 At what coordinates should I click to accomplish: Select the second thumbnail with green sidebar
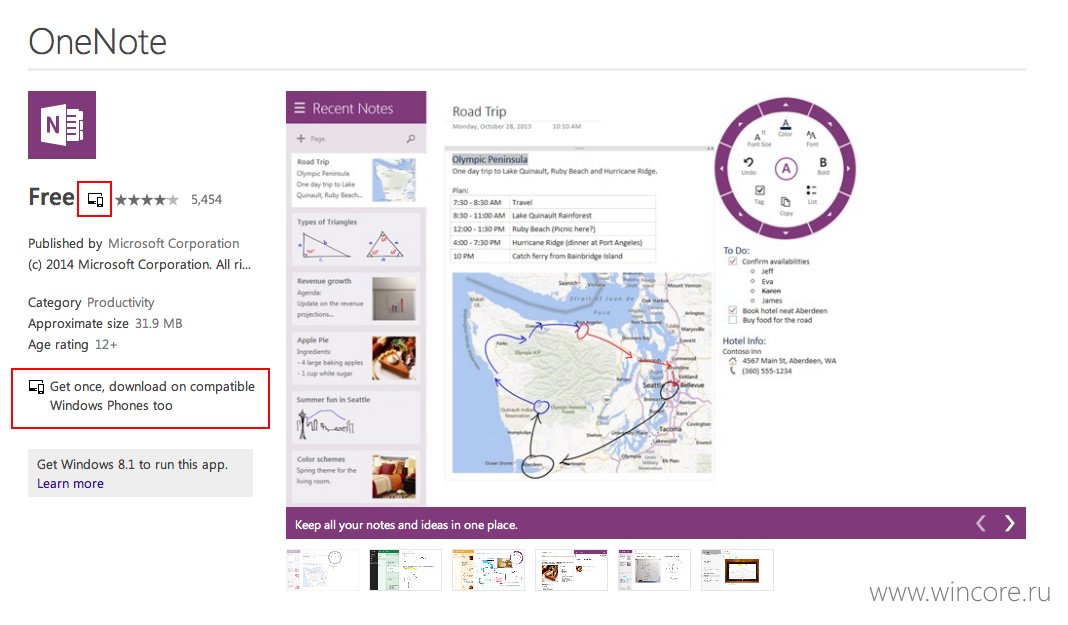405,570
